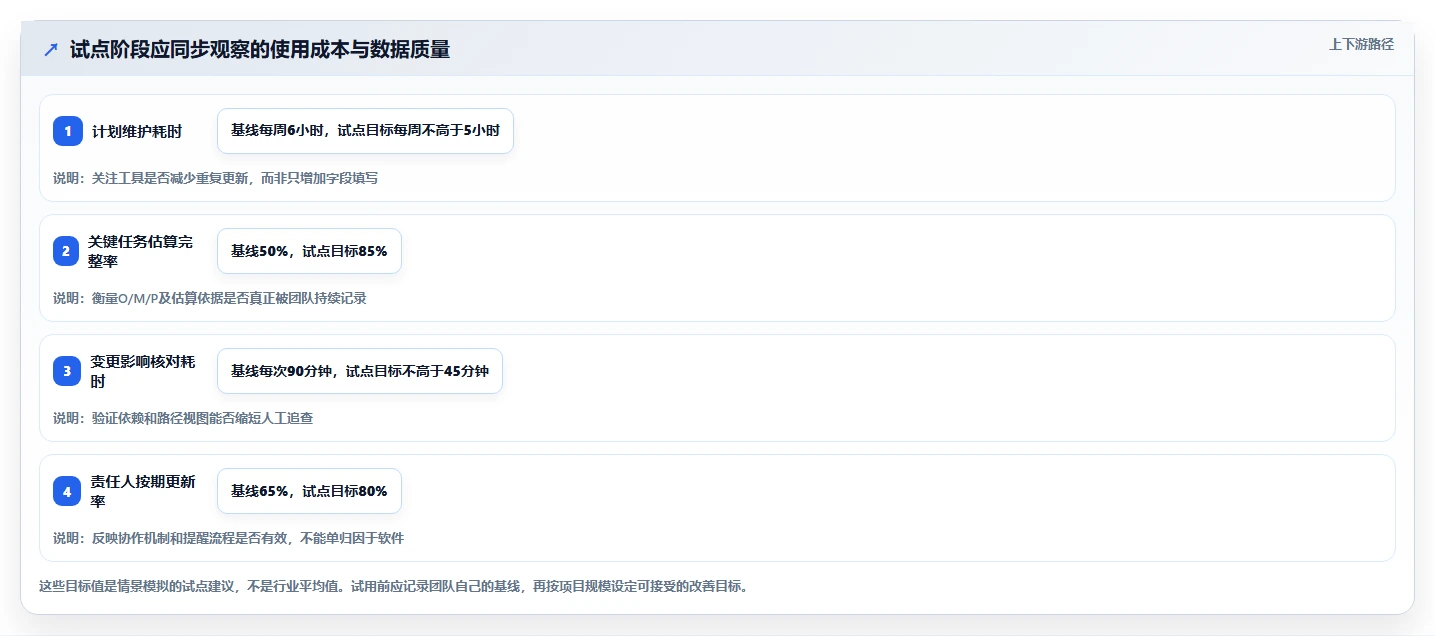Click the number 3 badge
Viewport: 1435px width, 636px height.
tap(67, 371)
